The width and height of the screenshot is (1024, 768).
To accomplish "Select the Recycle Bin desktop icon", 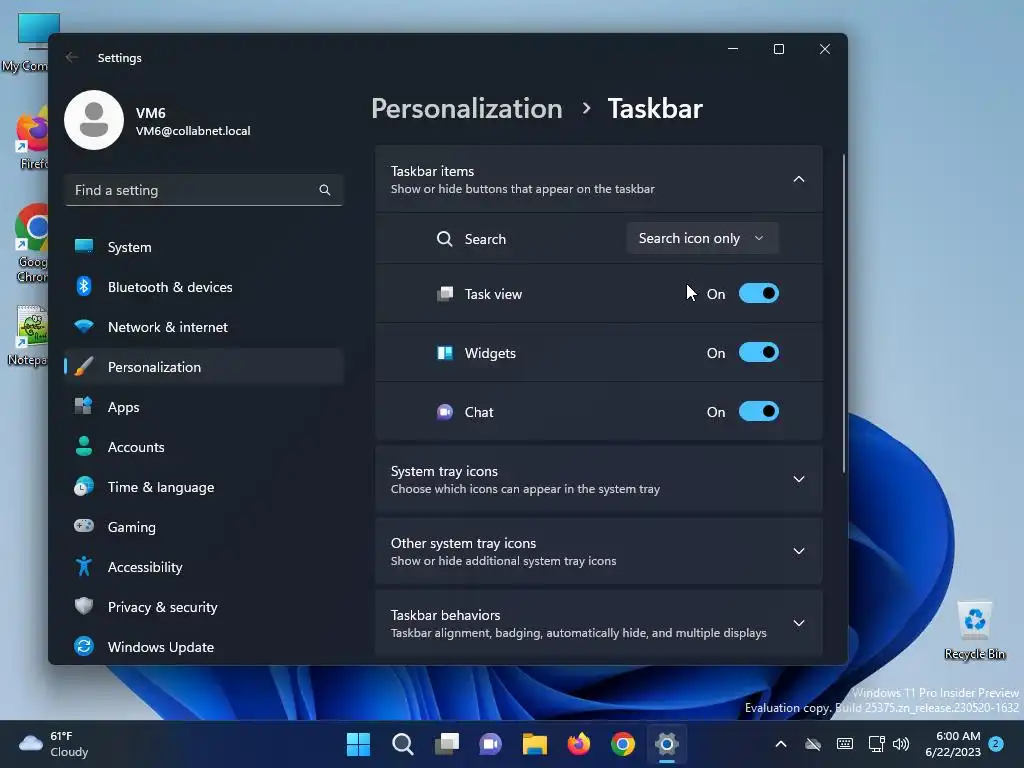I will pyautogui.click(x=974, y=631).
